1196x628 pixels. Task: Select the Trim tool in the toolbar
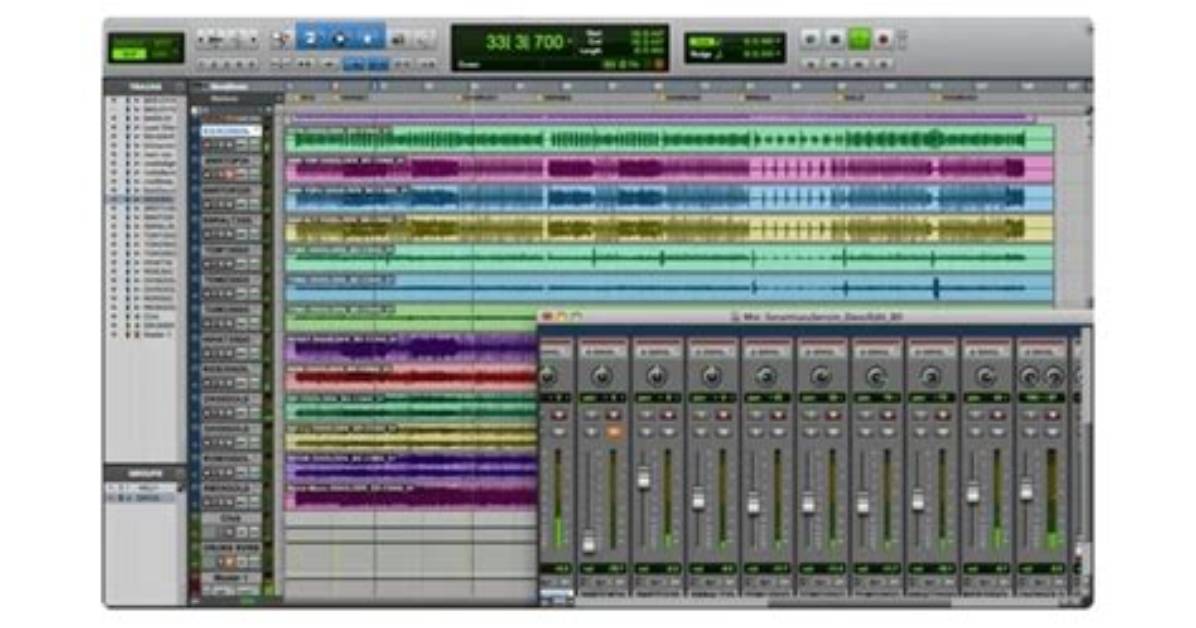(x=310, y=39)
